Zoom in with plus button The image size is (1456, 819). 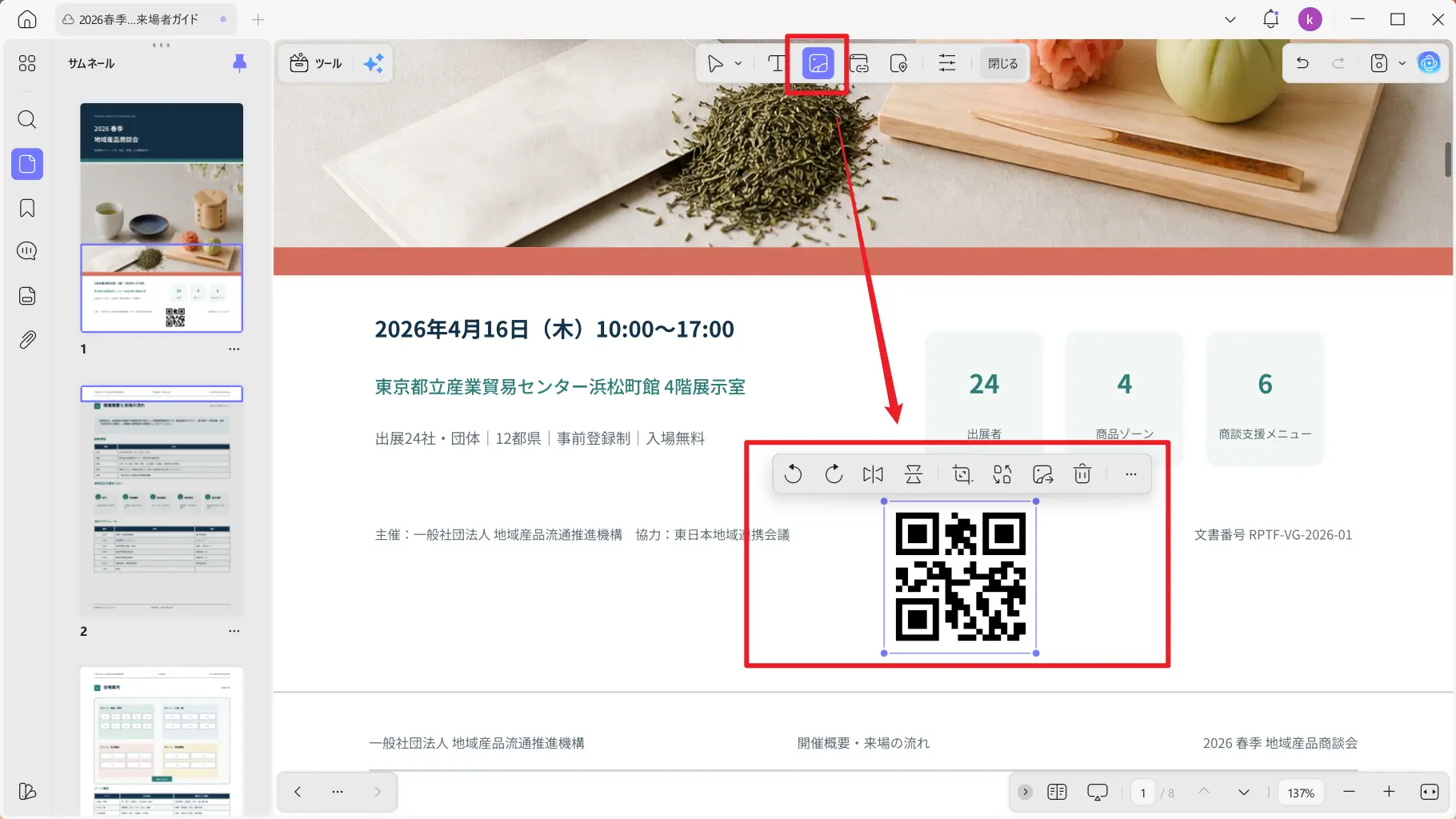(x=1389, y=792)
